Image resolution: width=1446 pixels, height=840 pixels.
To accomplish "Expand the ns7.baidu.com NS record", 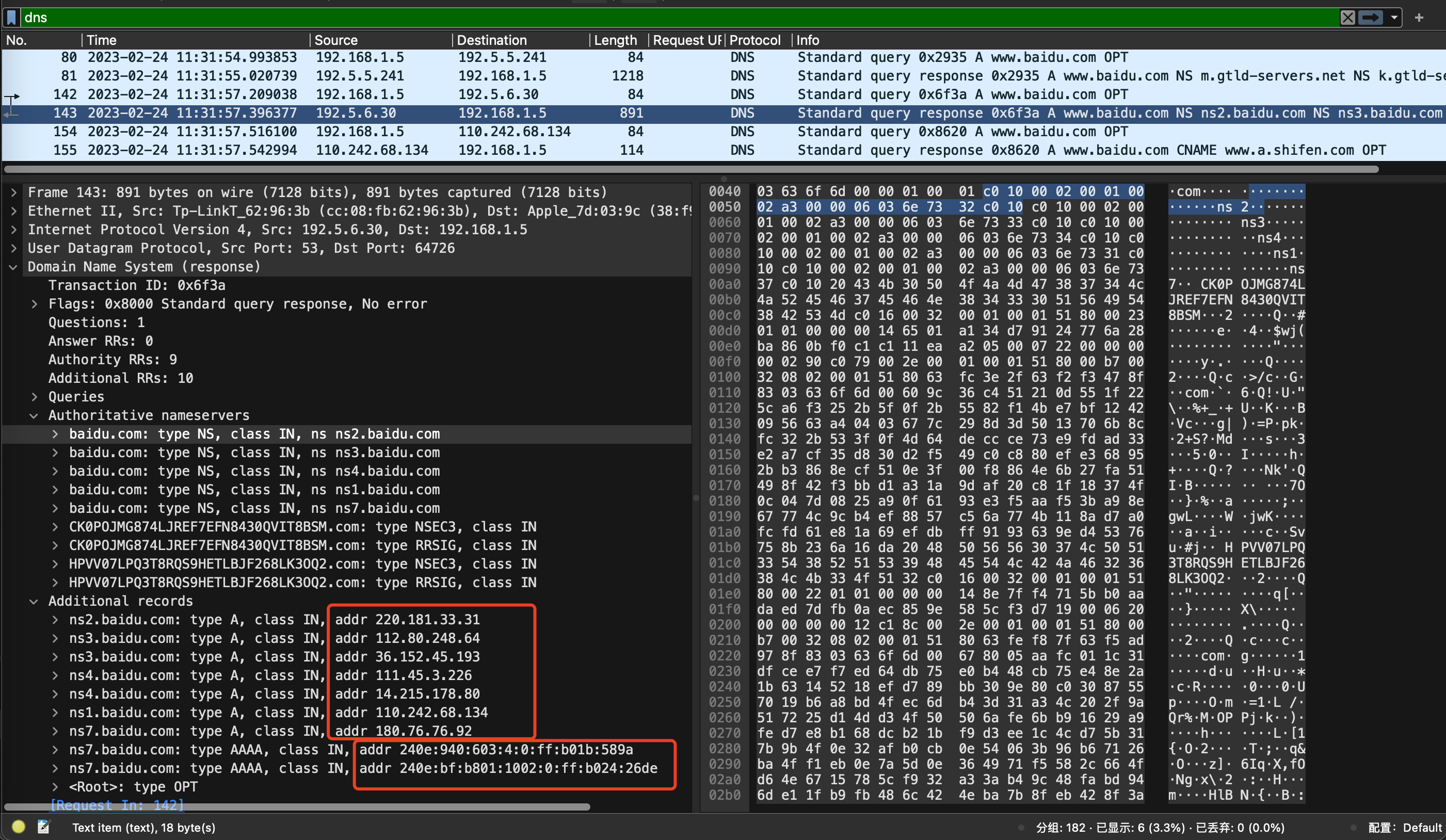I will [x=55, y=508].
